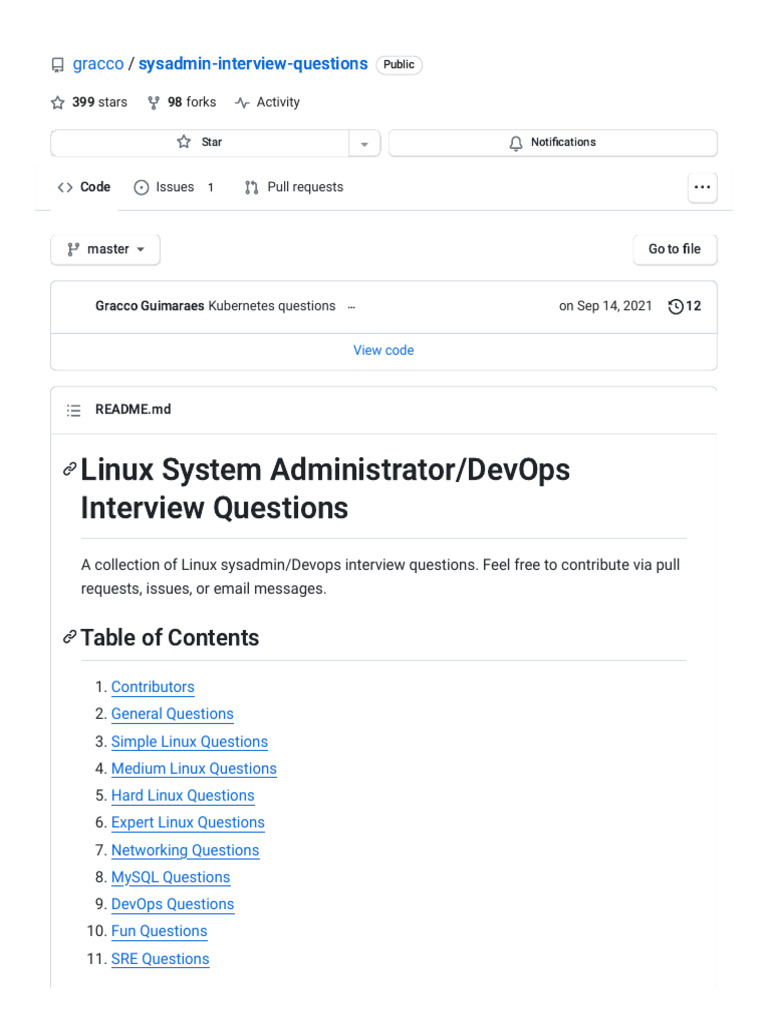Open the three-dots more tabs menu
Viewport: 768px width, 1024px height.
[x=702, y=187]
